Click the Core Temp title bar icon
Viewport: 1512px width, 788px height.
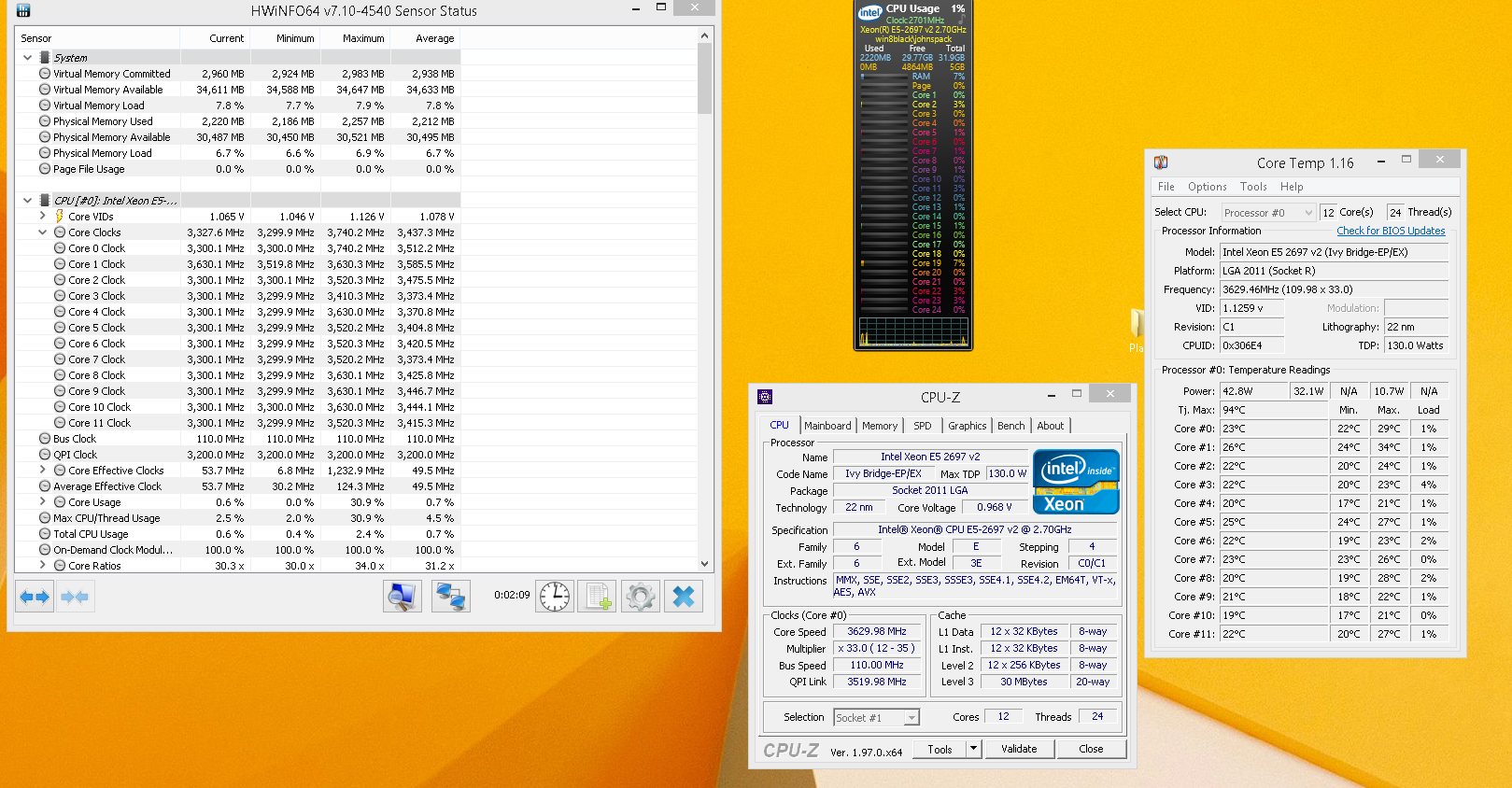pos(1161,162)
